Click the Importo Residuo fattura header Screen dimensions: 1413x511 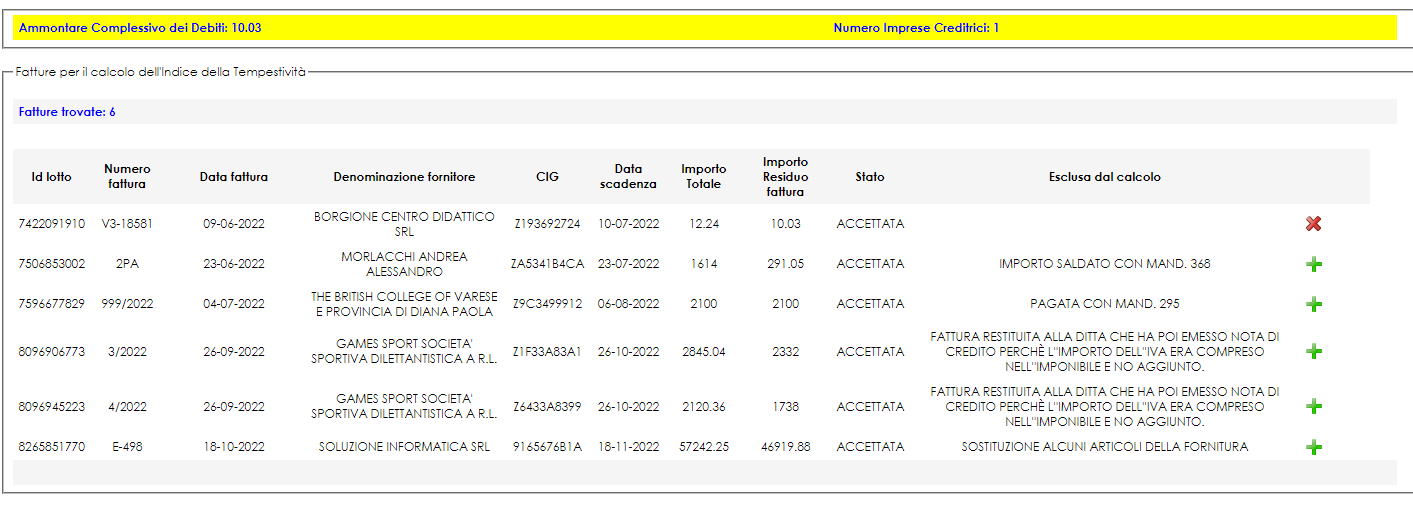coord(785,177)
